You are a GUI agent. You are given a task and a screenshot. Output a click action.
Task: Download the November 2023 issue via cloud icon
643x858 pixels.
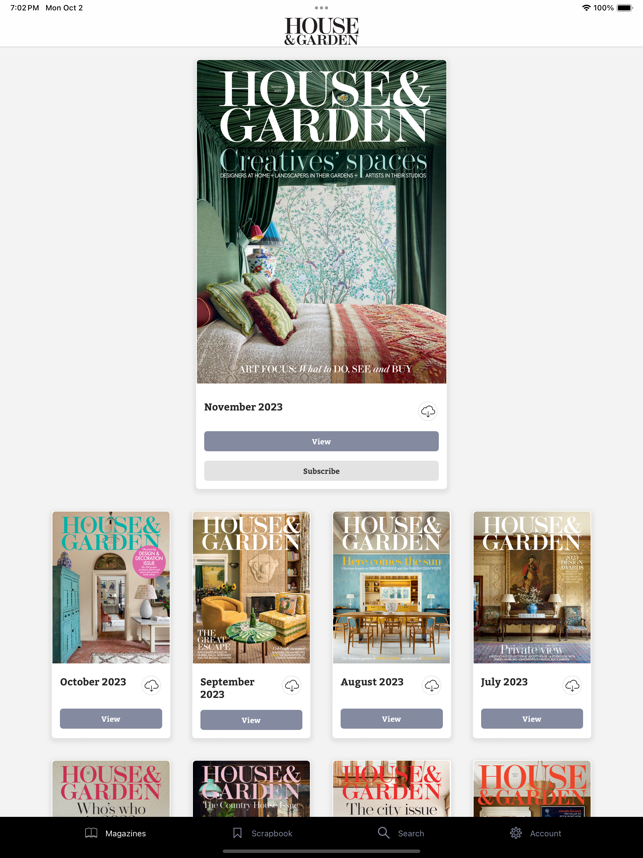[428, 411]
